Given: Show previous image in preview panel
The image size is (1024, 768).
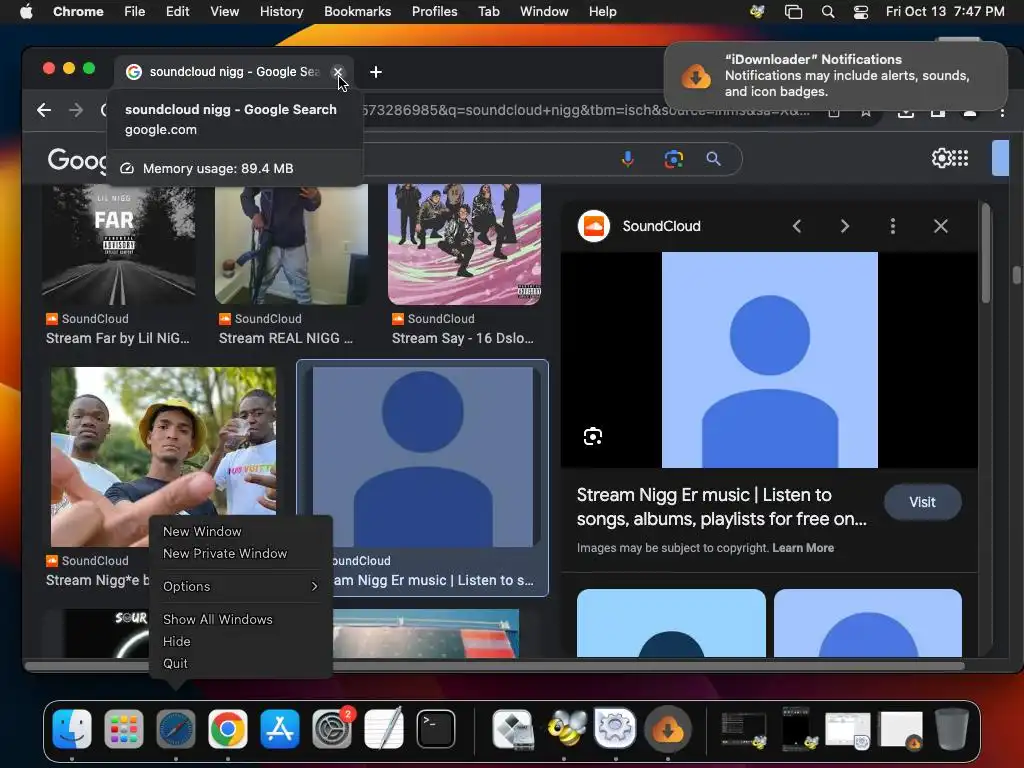Looking at the screenshot, I should click(x=797, y=226).
